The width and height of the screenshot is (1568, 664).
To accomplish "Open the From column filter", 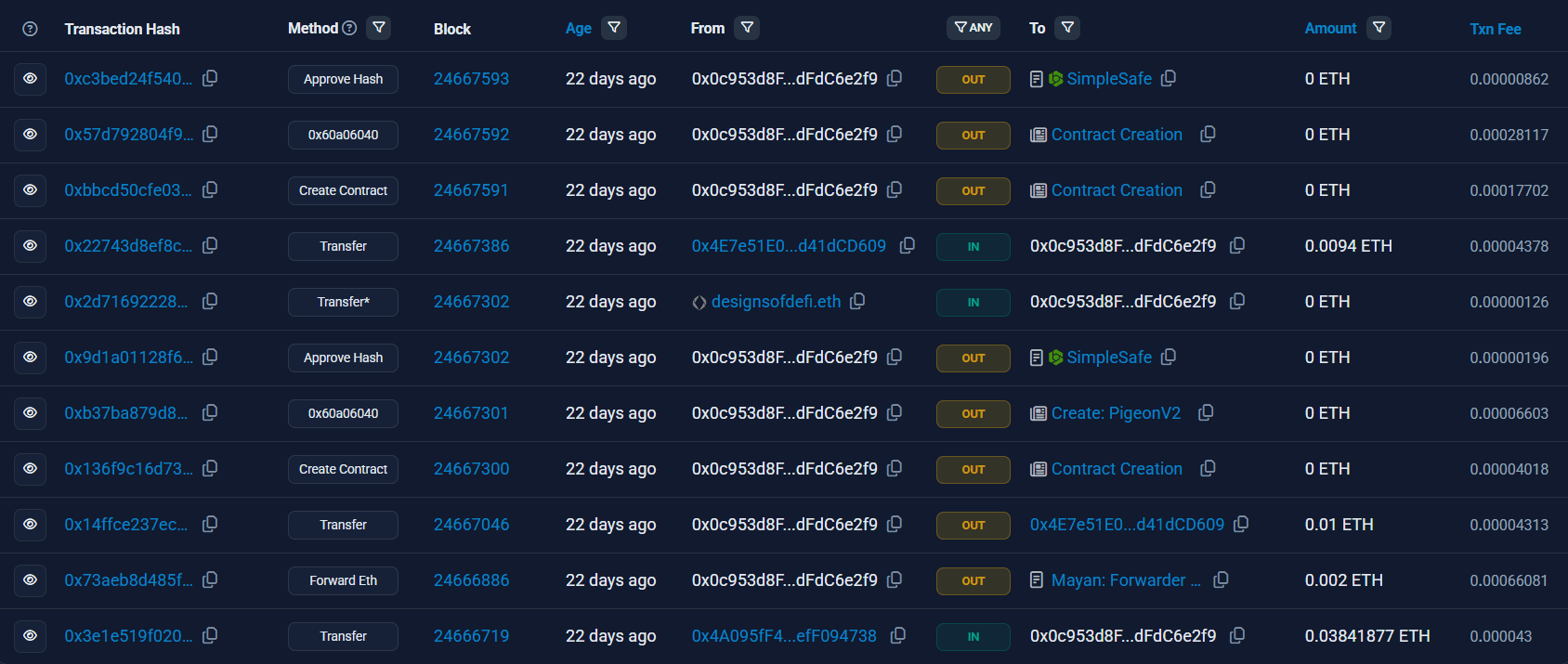I will point(747,28).
